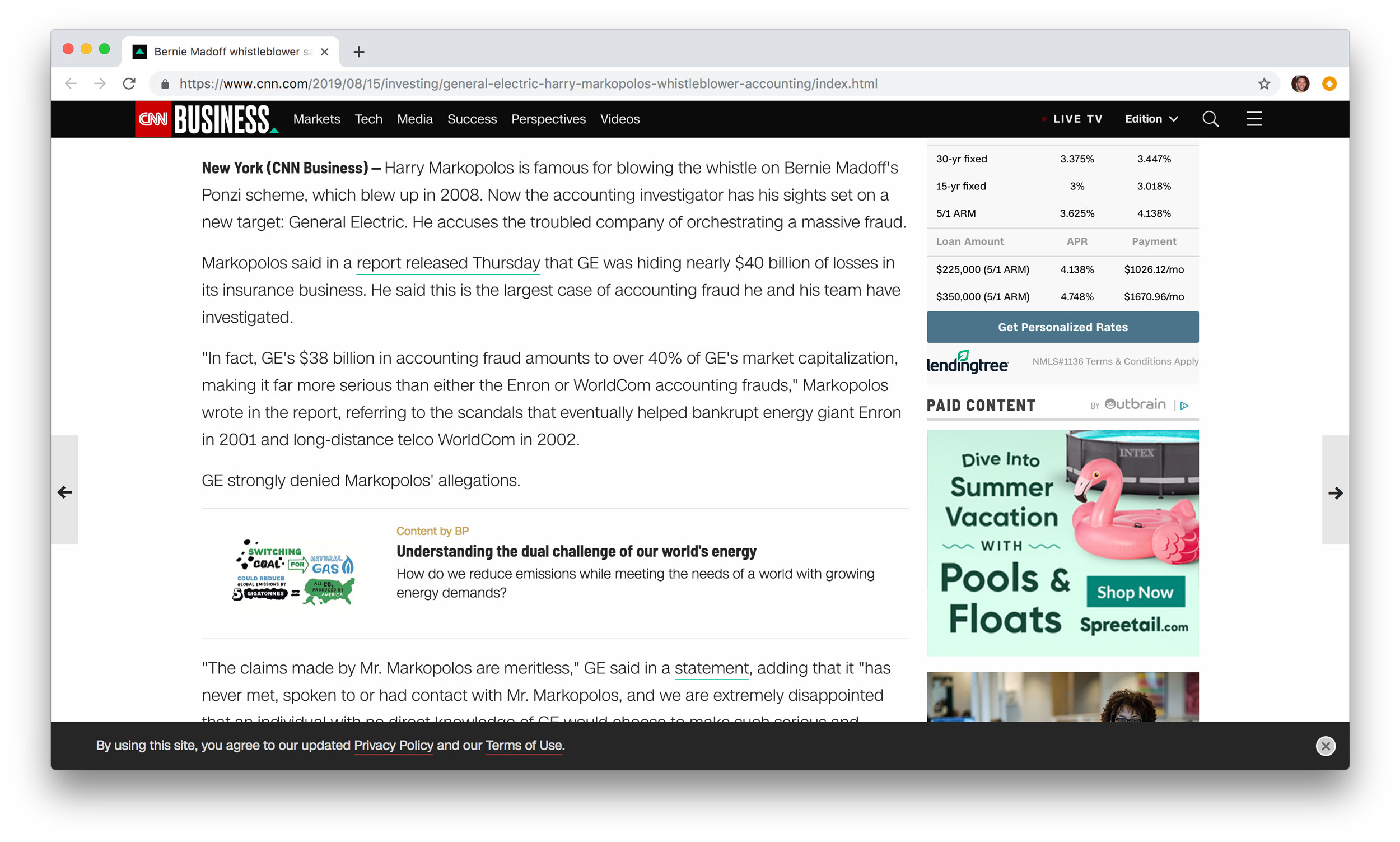Click the PAID CONTENT heading
Screen dimensions: 1400x842
981,405
